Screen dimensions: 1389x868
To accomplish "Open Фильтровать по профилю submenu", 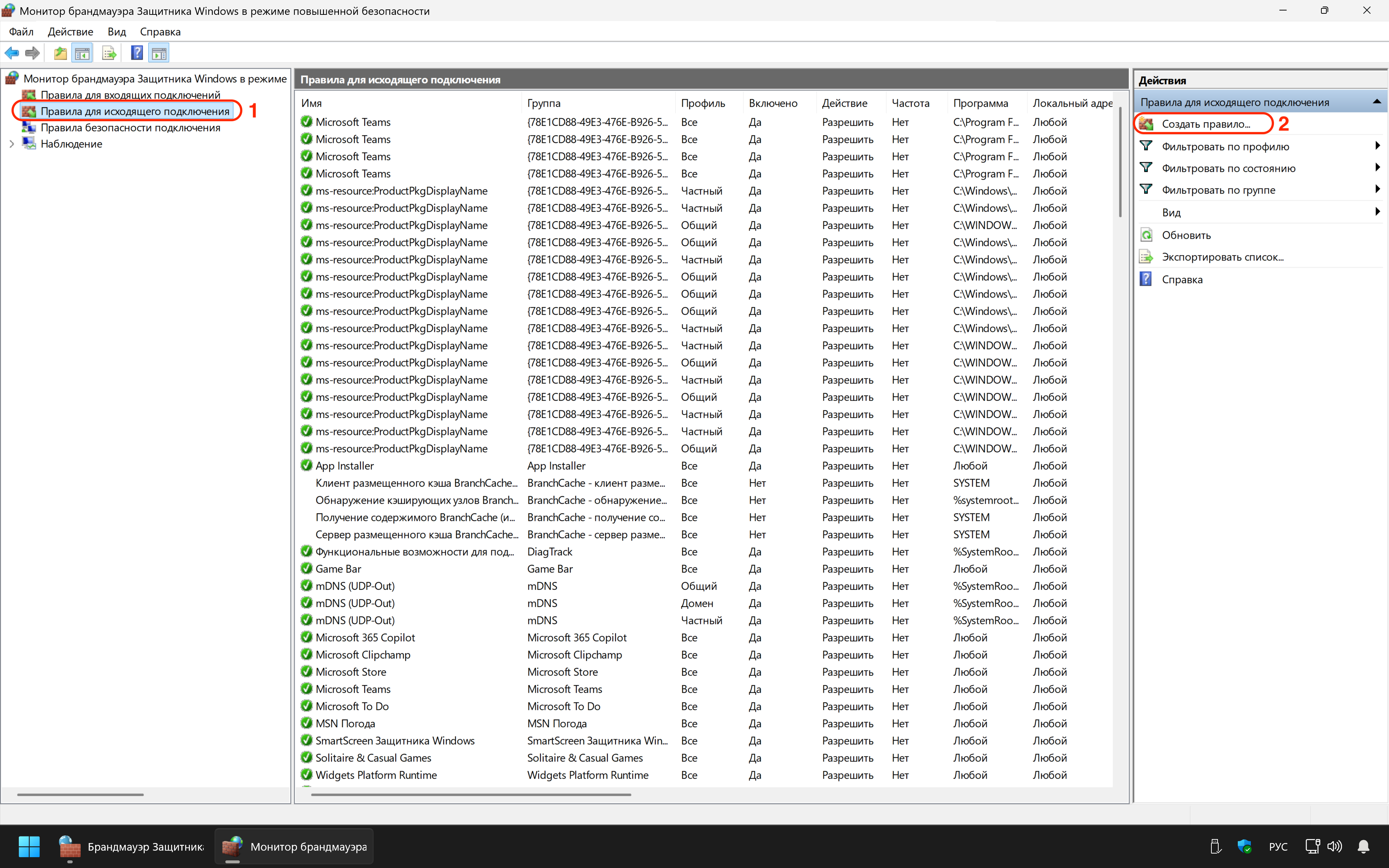I will pos(1225,146).
